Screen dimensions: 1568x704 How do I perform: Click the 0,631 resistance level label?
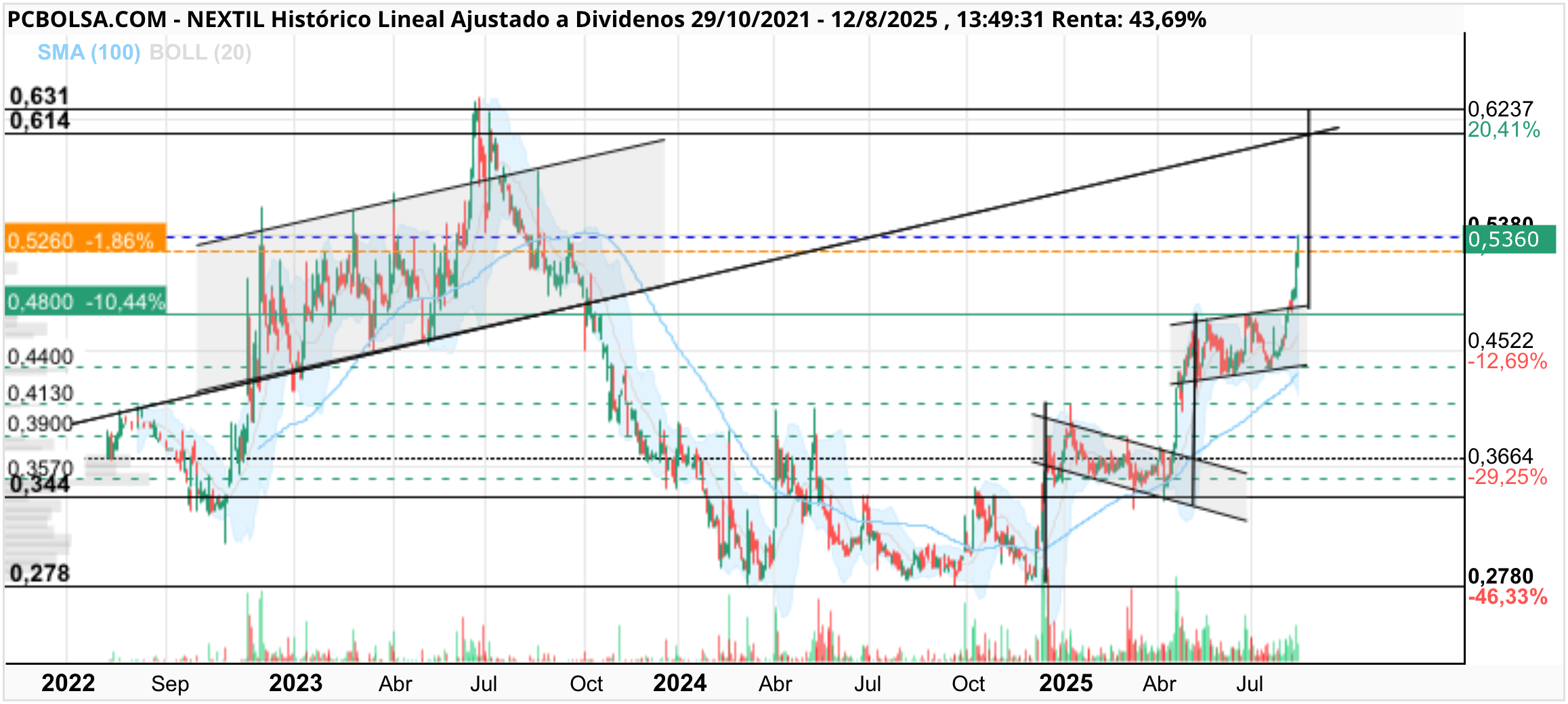pos(39,96)
